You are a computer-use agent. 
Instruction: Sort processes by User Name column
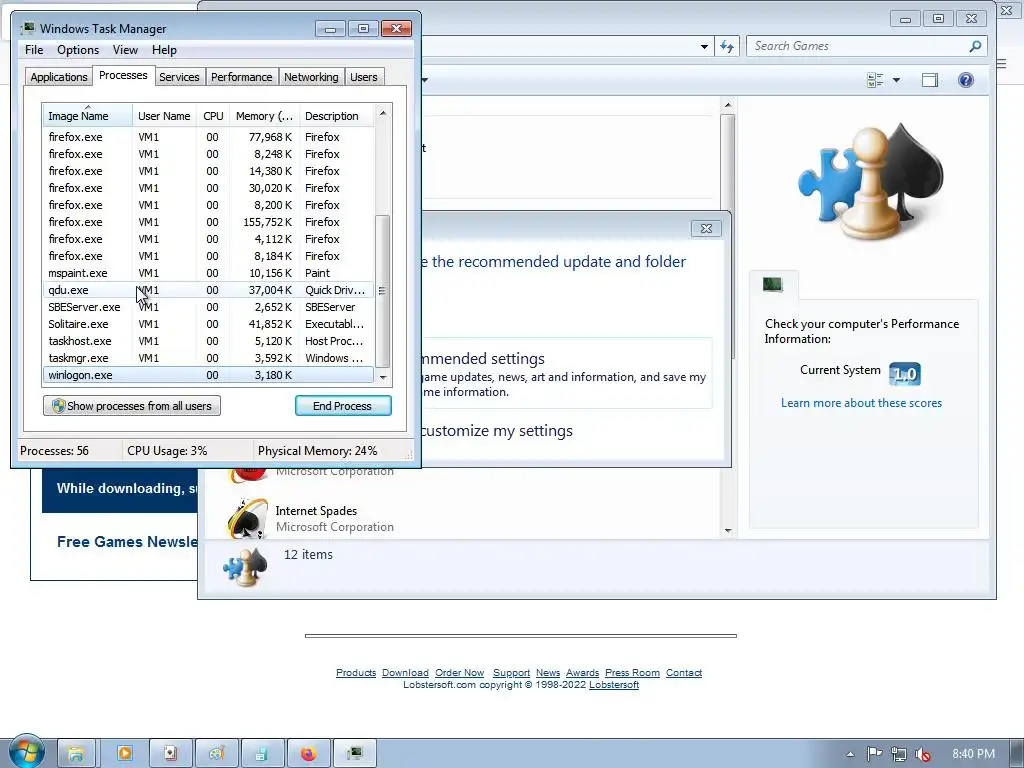[x=164, y=116]
